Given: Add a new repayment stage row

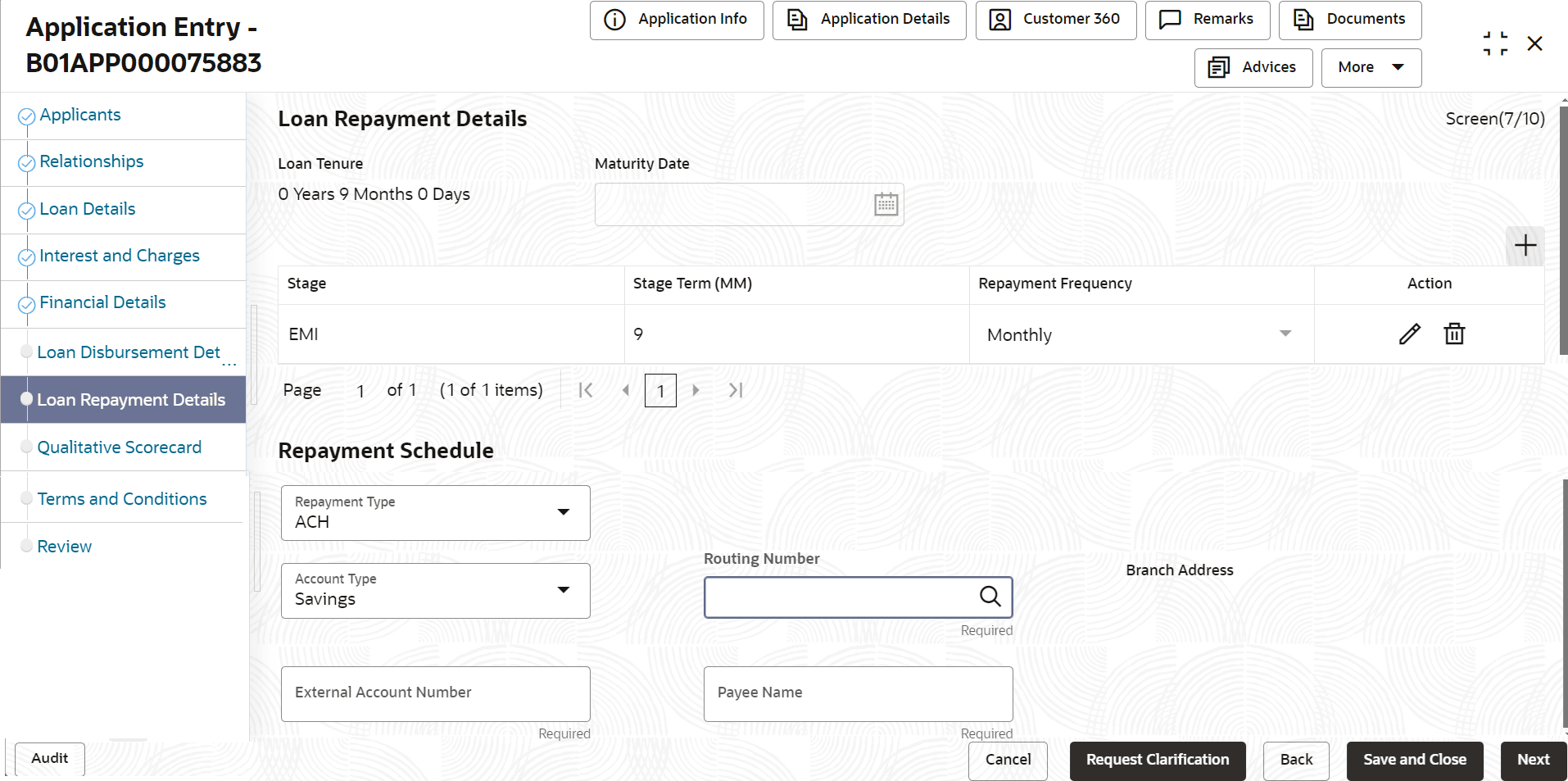Looking at the screenshot, I should point(1525,246).
